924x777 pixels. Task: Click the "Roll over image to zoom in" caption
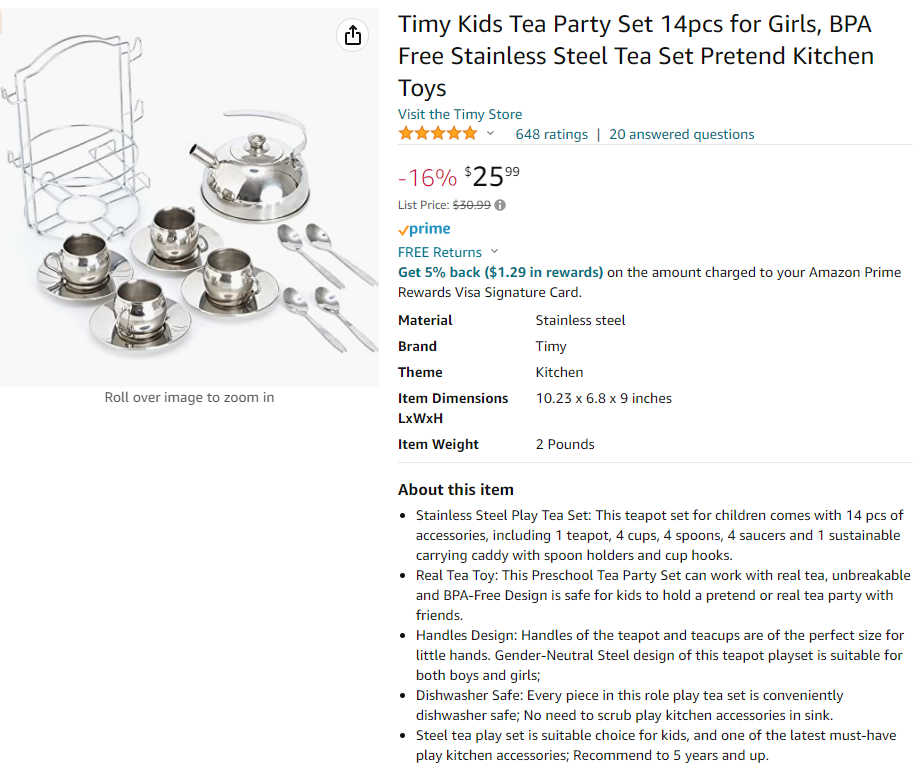(189, 397)
